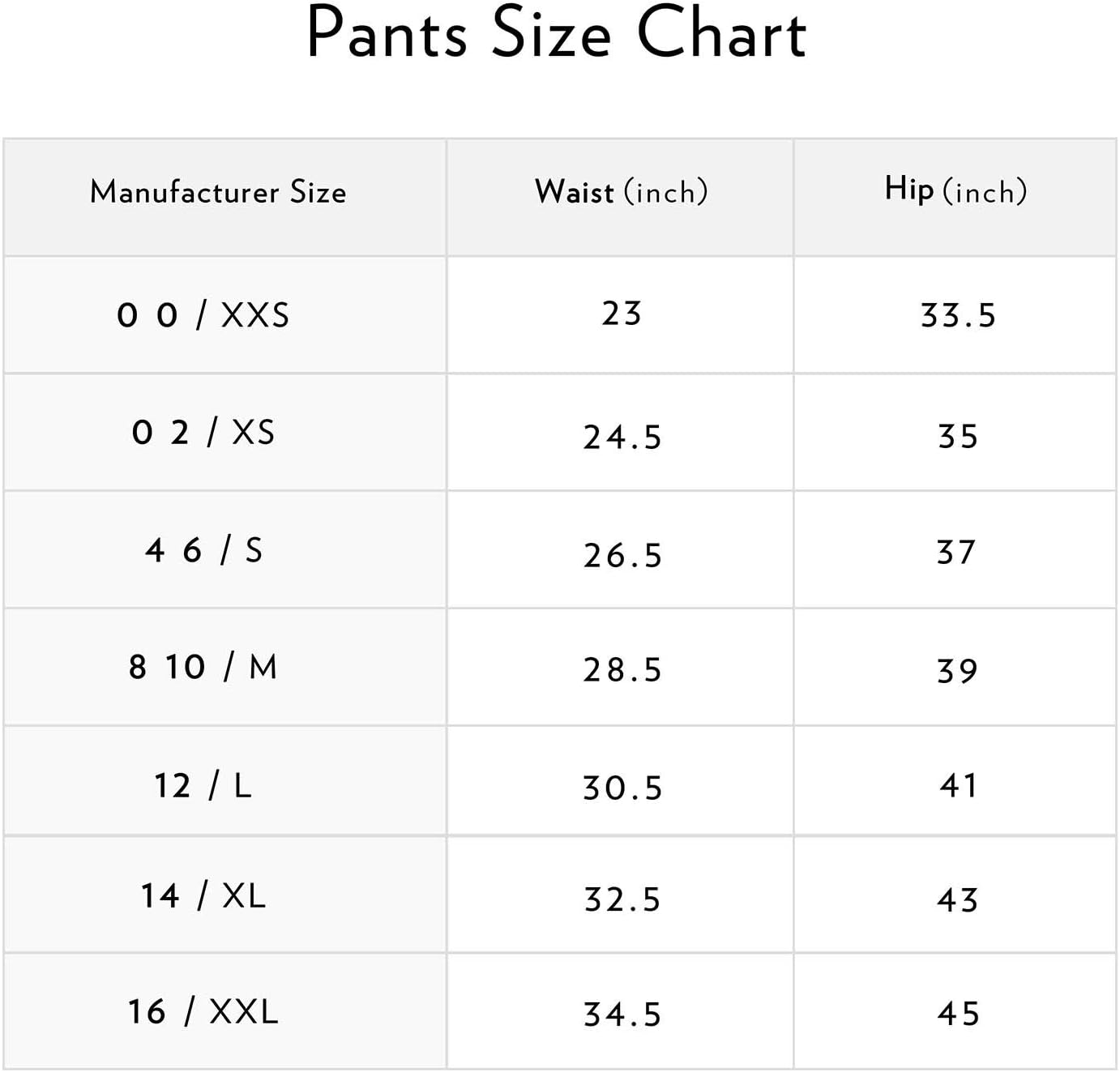Click the 0 2 / XS size cell

click(x=203, y=433)
